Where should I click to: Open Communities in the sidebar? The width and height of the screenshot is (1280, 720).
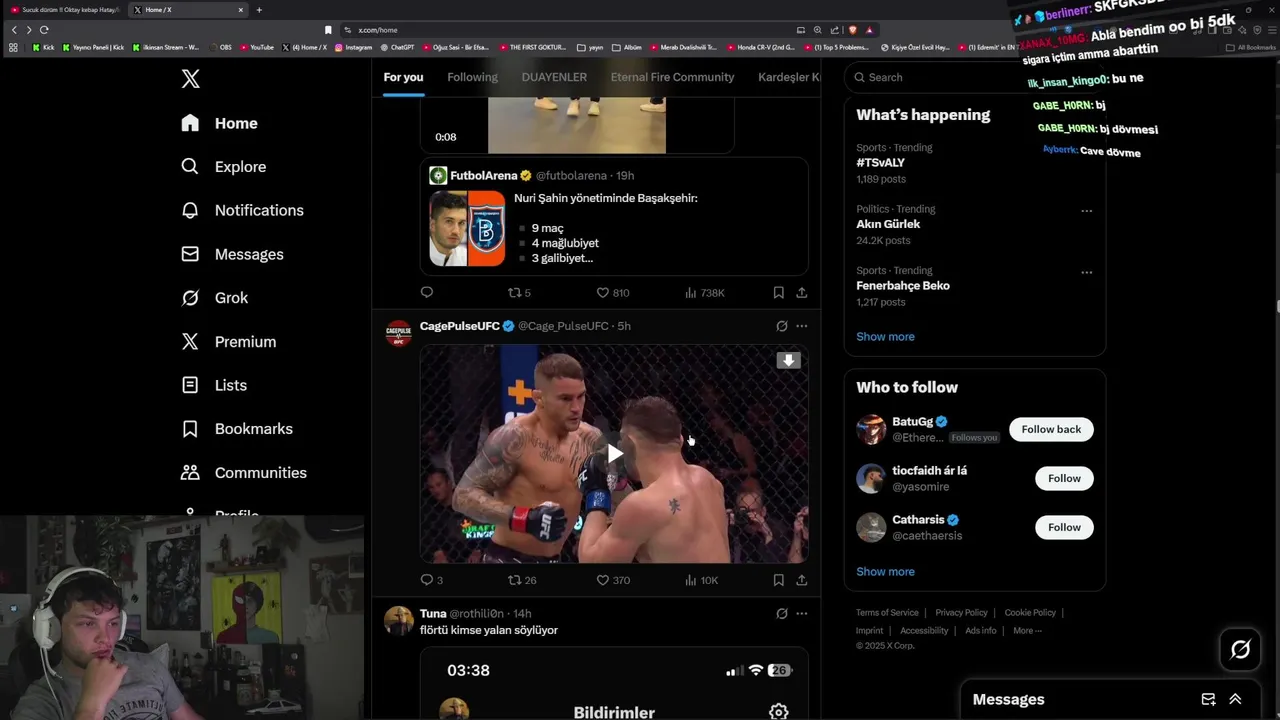click(243, 473)
